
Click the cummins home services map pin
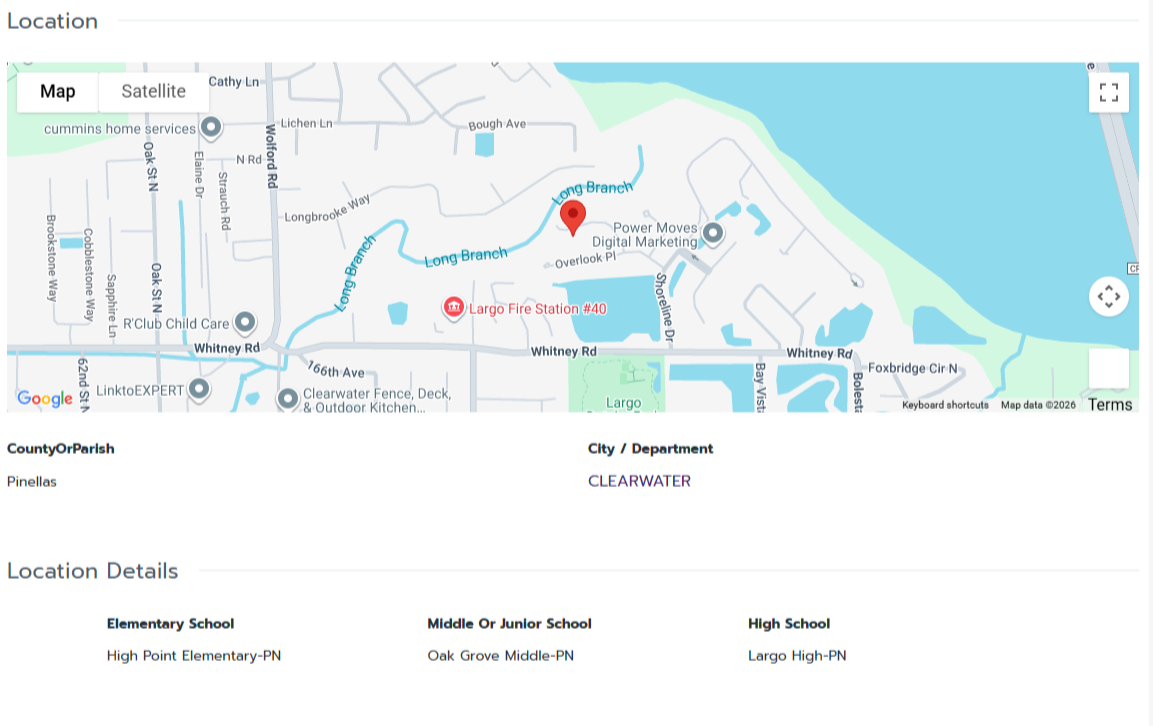209,126
